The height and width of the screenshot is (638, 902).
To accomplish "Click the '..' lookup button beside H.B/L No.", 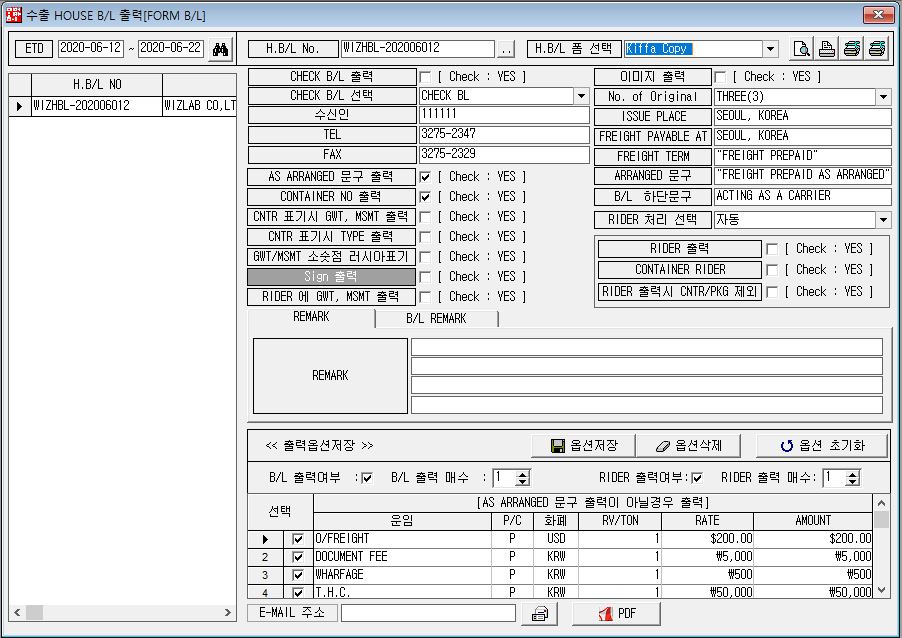I will [x=506, y=50].
